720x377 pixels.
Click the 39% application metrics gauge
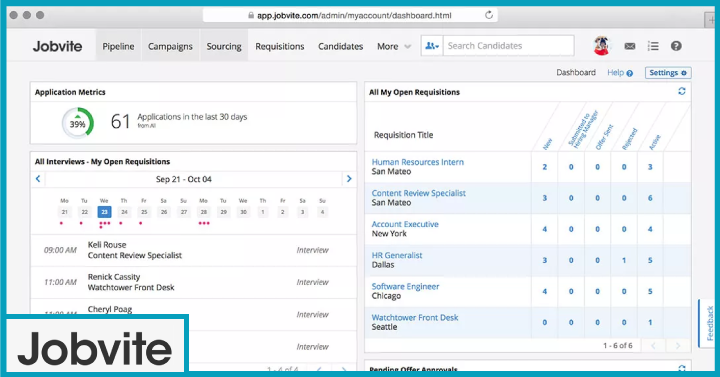coord(78,123)
